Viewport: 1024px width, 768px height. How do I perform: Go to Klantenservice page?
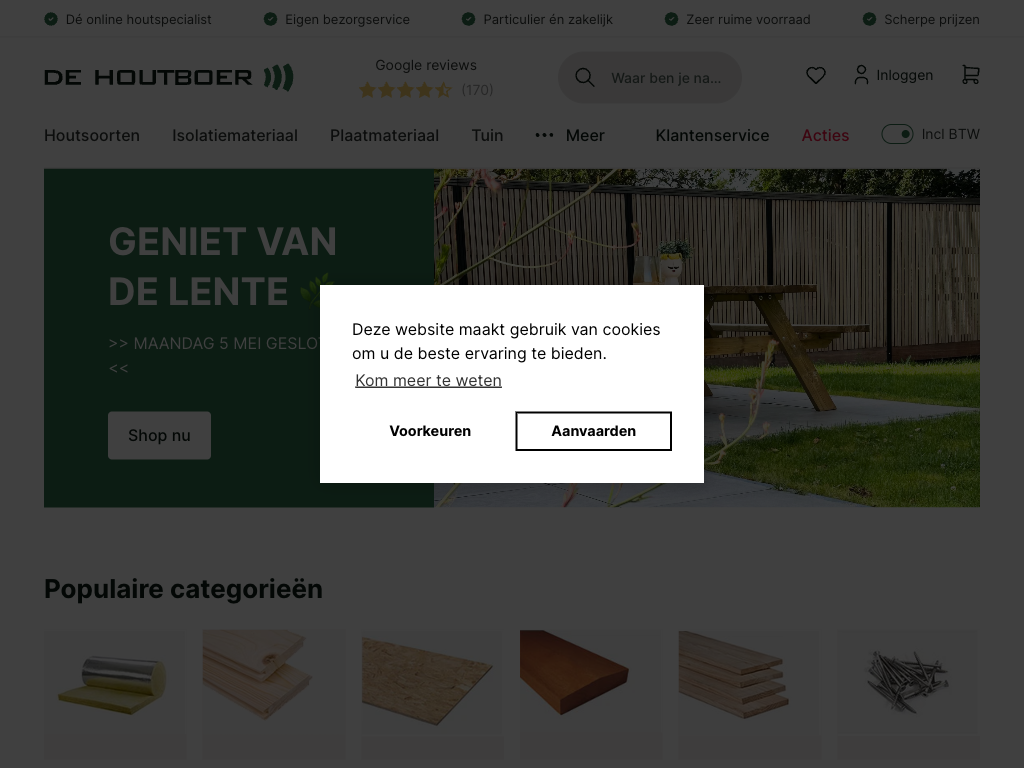click(x=712, y=135)
